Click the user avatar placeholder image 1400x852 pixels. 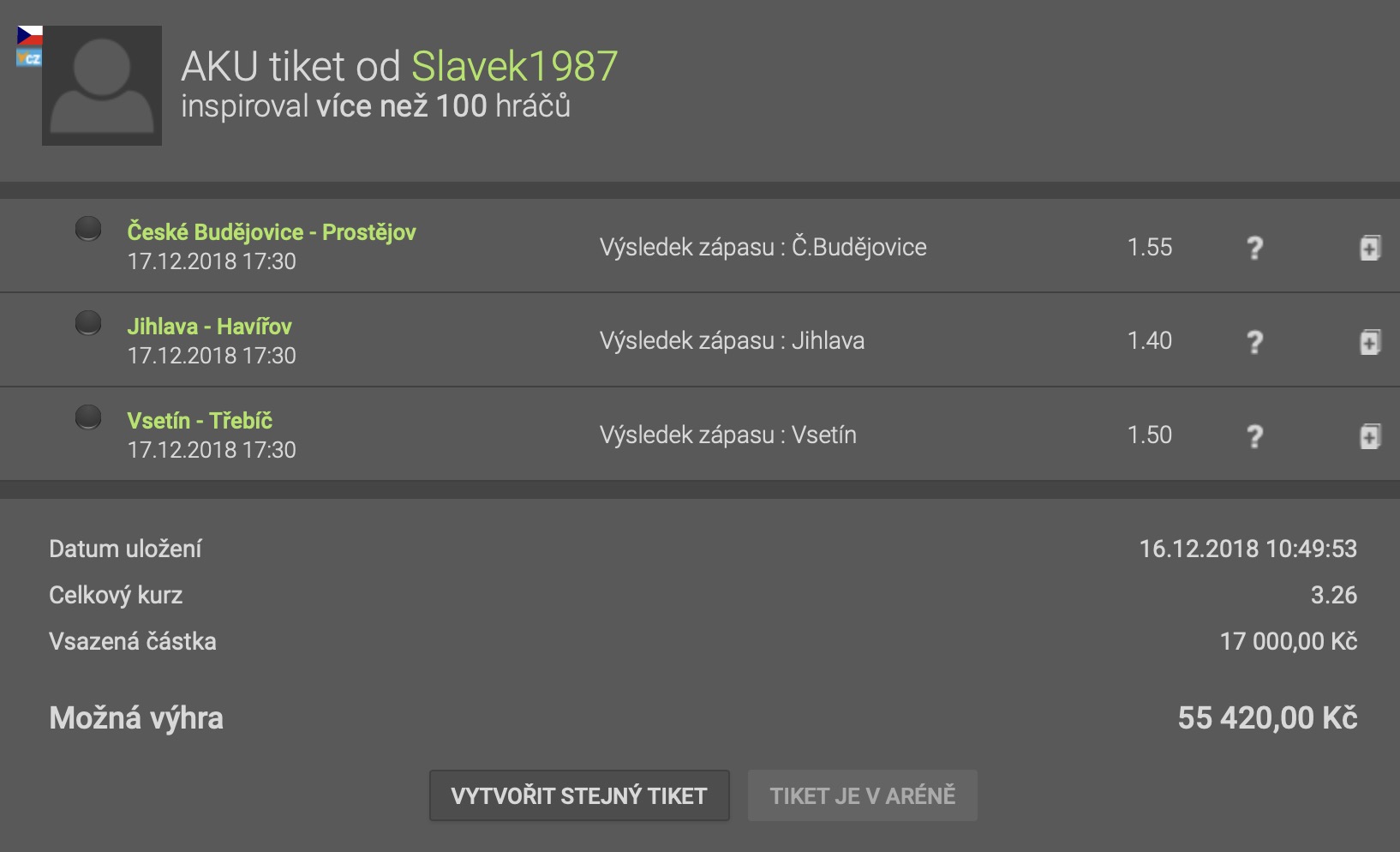pyautogui.click(x=102, y=86)
